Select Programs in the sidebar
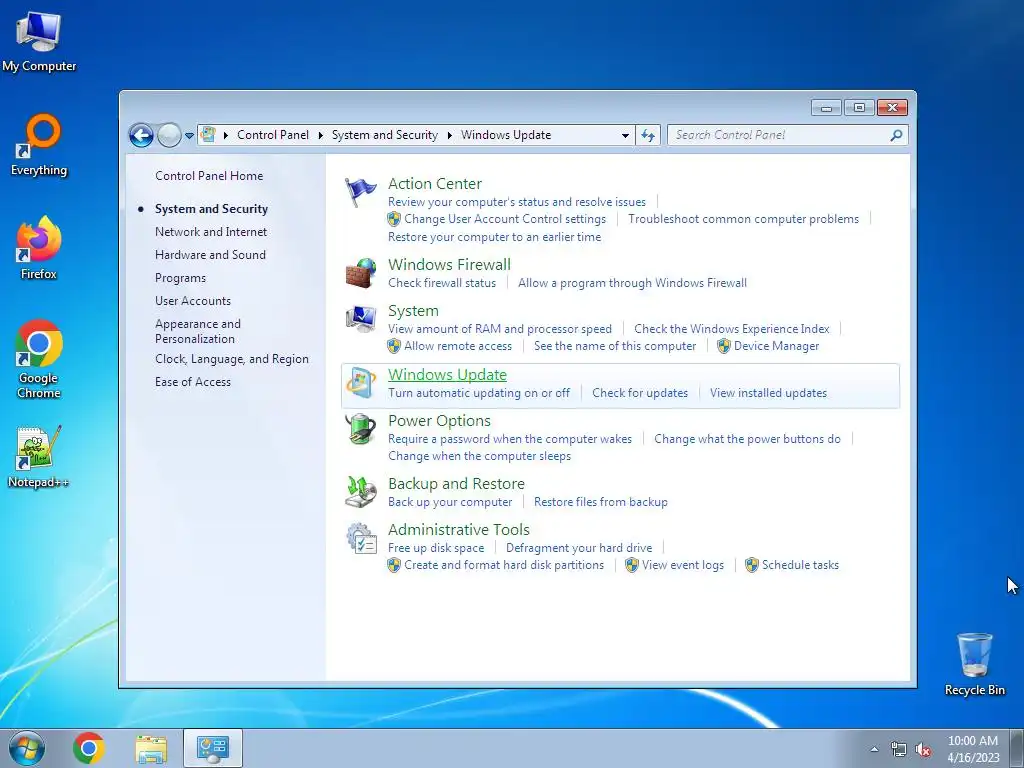Screen dimensions: 1024x768 180,278
